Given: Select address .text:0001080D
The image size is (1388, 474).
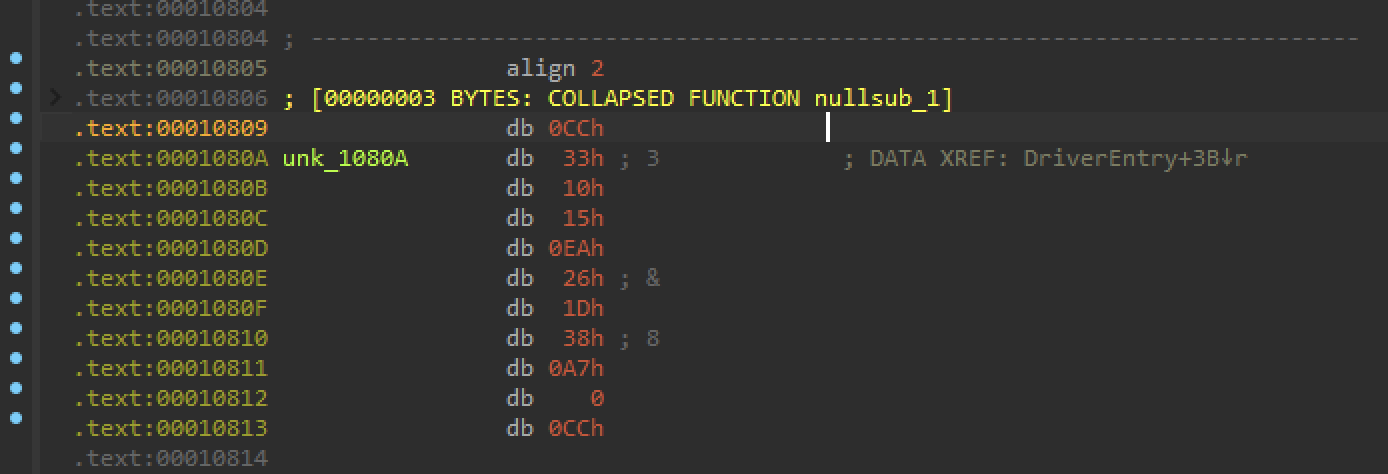Looking at the screenshot, I should pyautogui.click(x=171, y=248).
